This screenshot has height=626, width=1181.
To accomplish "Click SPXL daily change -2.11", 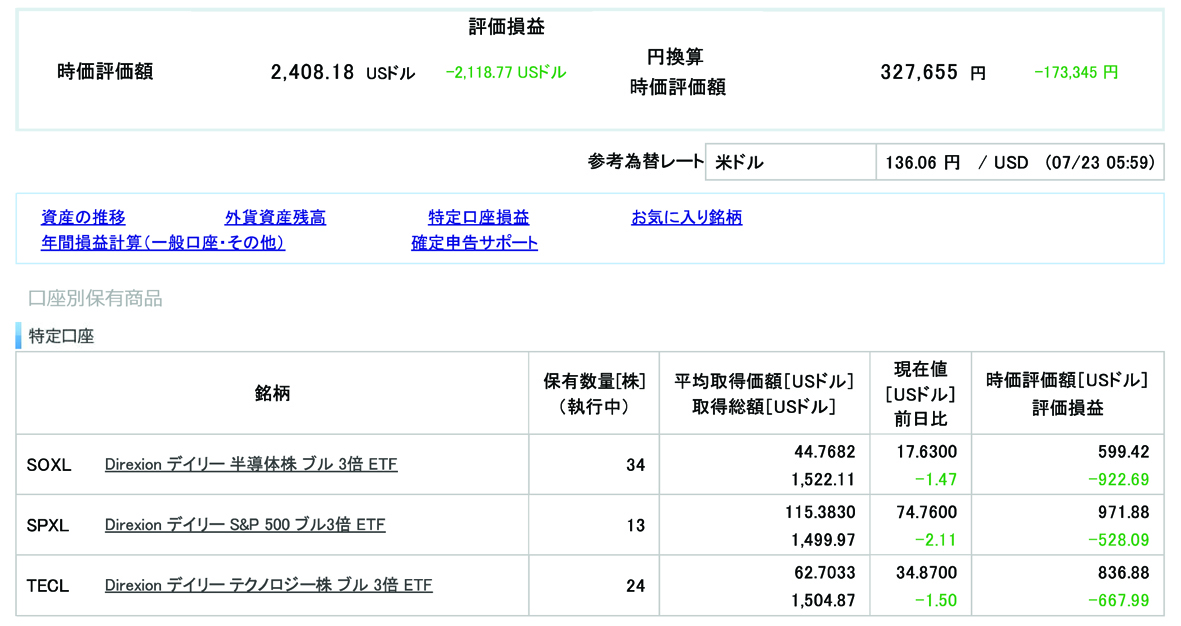I will click(x=935, y=539).
